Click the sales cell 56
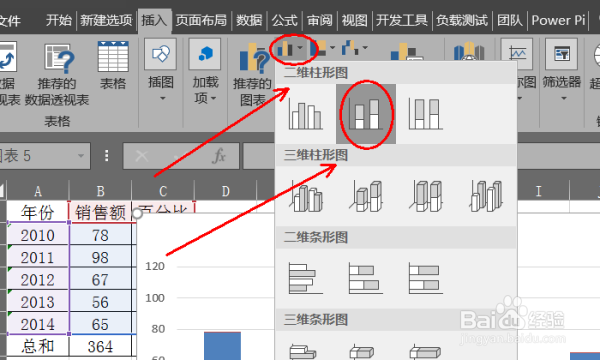Screen dimensions: 600x360 coord(100,302)
